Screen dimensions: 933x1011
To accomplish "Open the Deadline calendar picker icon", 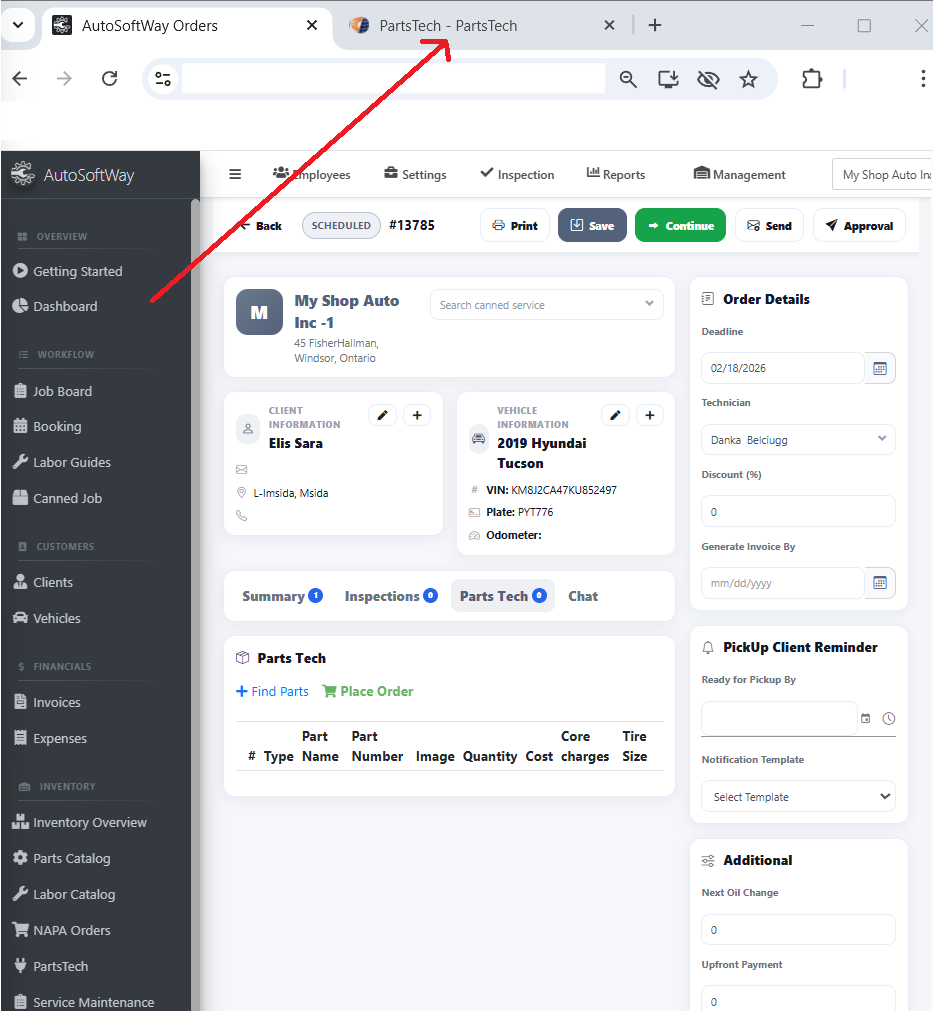I will coord(880,368).
